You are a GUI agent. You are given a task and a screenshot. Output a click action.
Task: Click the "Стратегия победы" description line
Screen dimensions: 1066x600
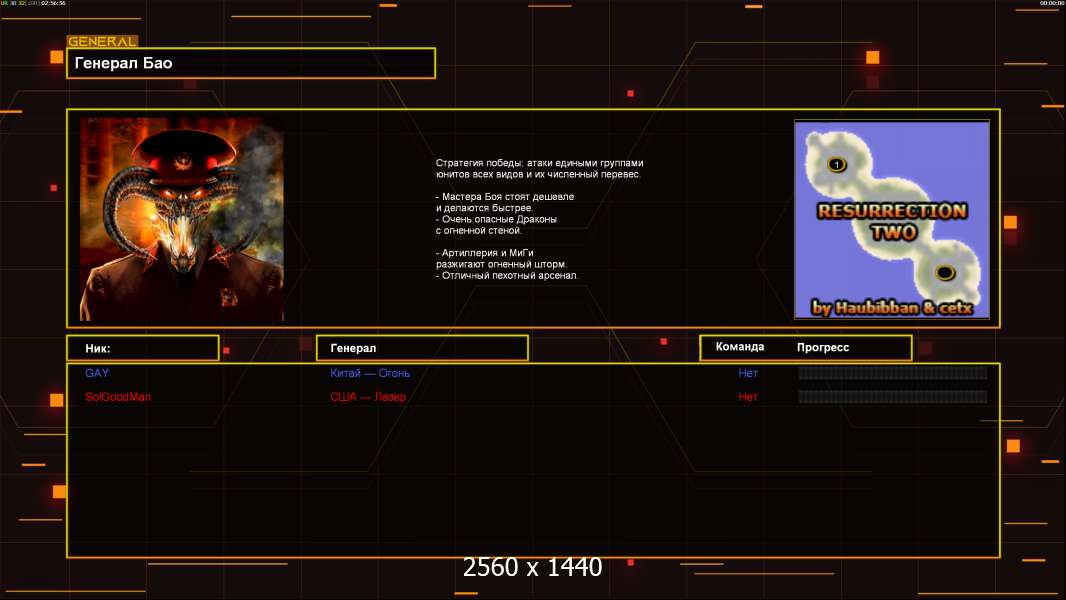(539, 163)
